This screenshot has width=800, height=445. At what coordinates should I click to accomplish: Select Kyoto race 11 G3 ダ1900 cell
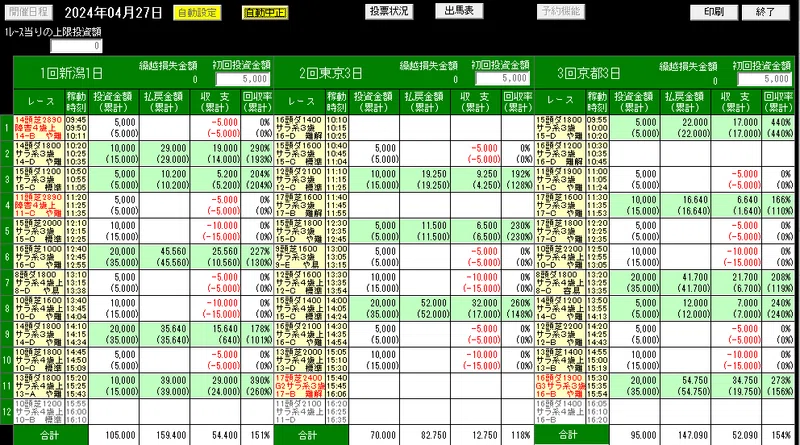(x=560, y=386)
